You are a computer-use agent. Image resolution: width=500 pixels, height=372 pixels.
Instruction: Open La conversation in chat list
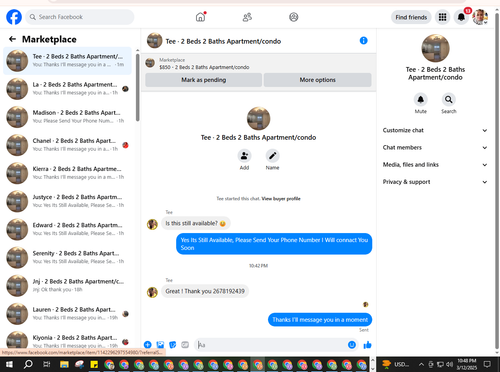tap(68, 89)
